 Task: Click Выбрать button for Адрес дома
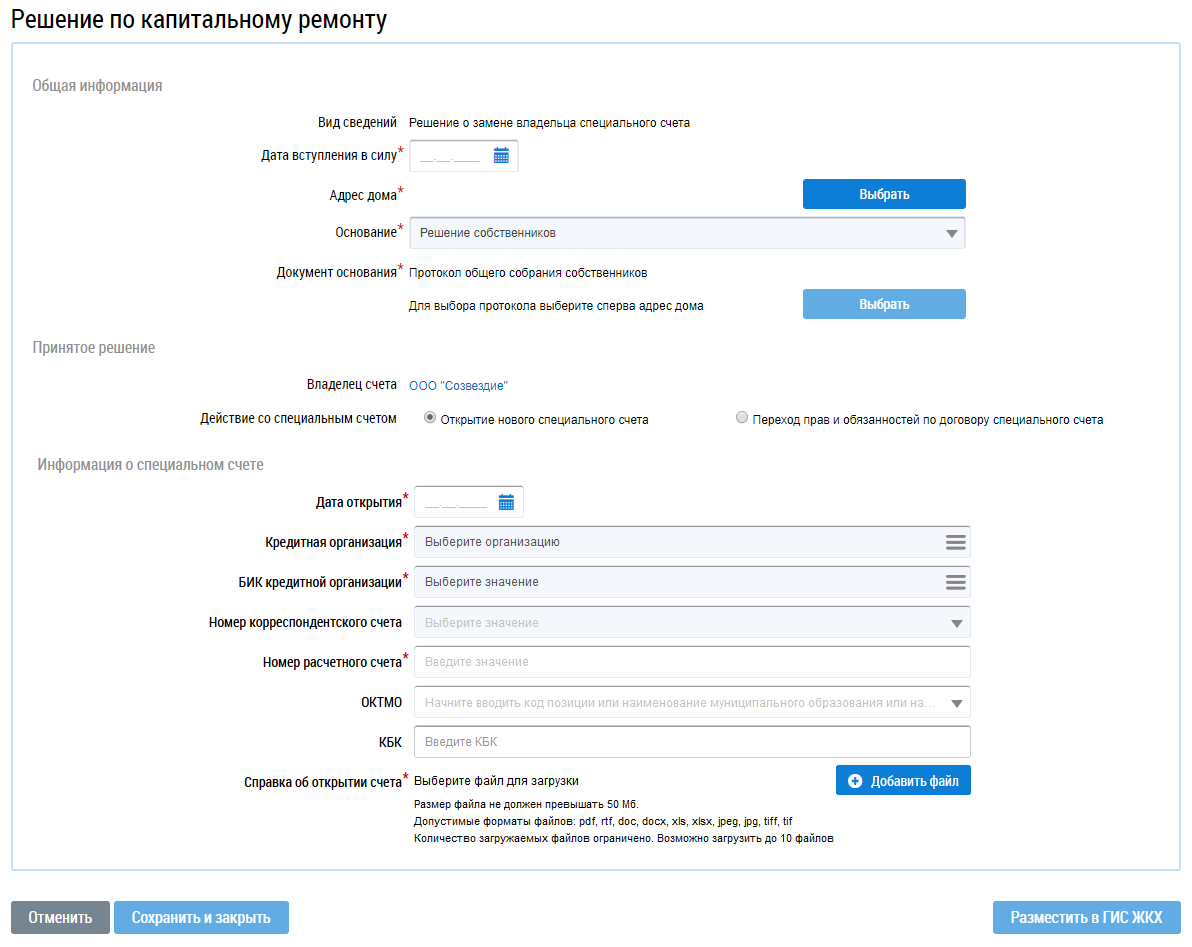[x=884, y=194]
